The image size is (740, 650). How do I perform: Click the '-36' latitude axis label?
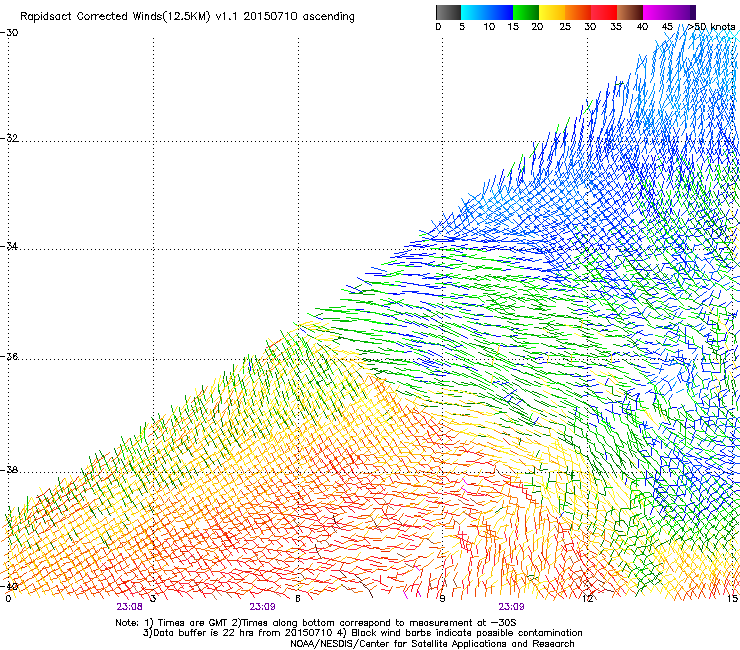tap(9, 356)
